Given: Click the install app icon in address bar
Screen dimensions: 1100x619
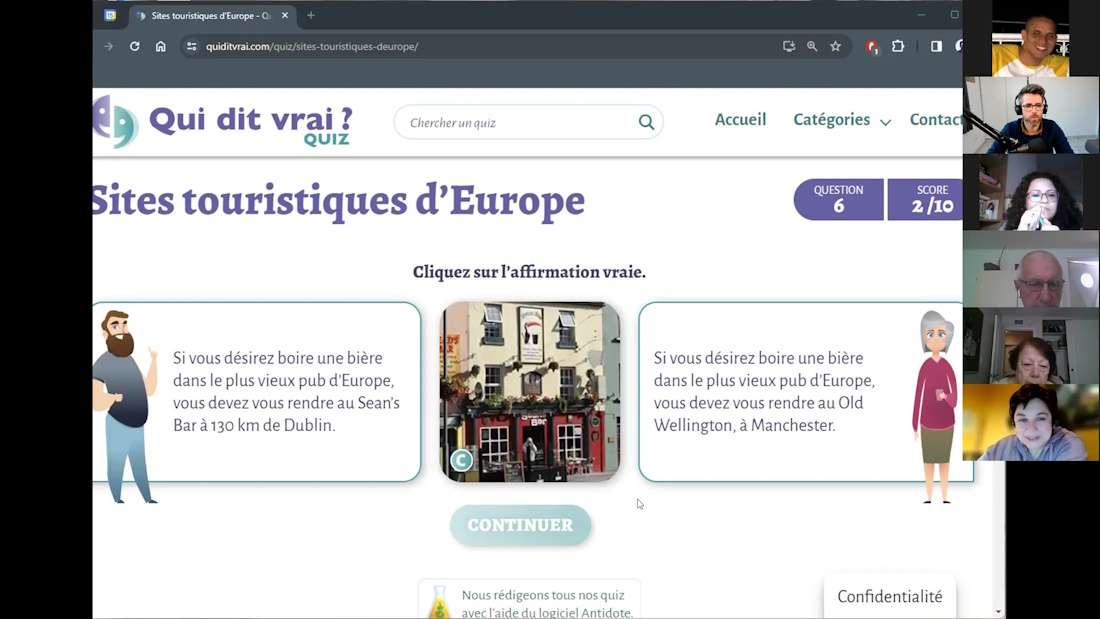Looking at the screenshot, I should coord(789,46).
